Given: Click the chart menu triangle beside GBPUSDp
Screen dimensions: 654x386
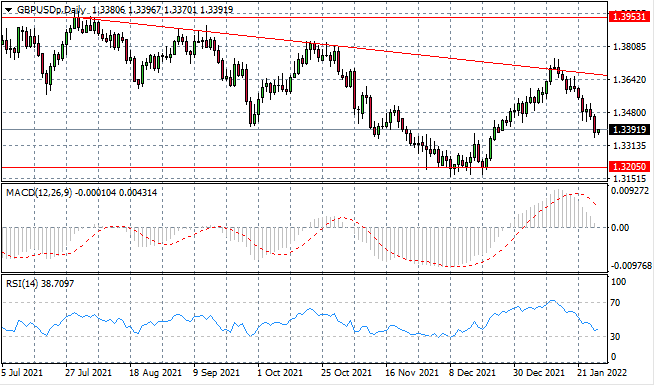Looking at the screenshot, I should tap(8, 10).
